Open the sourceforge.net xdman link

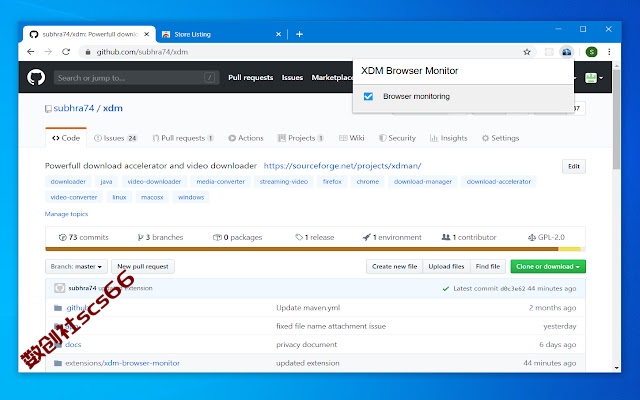pos(342,166)
